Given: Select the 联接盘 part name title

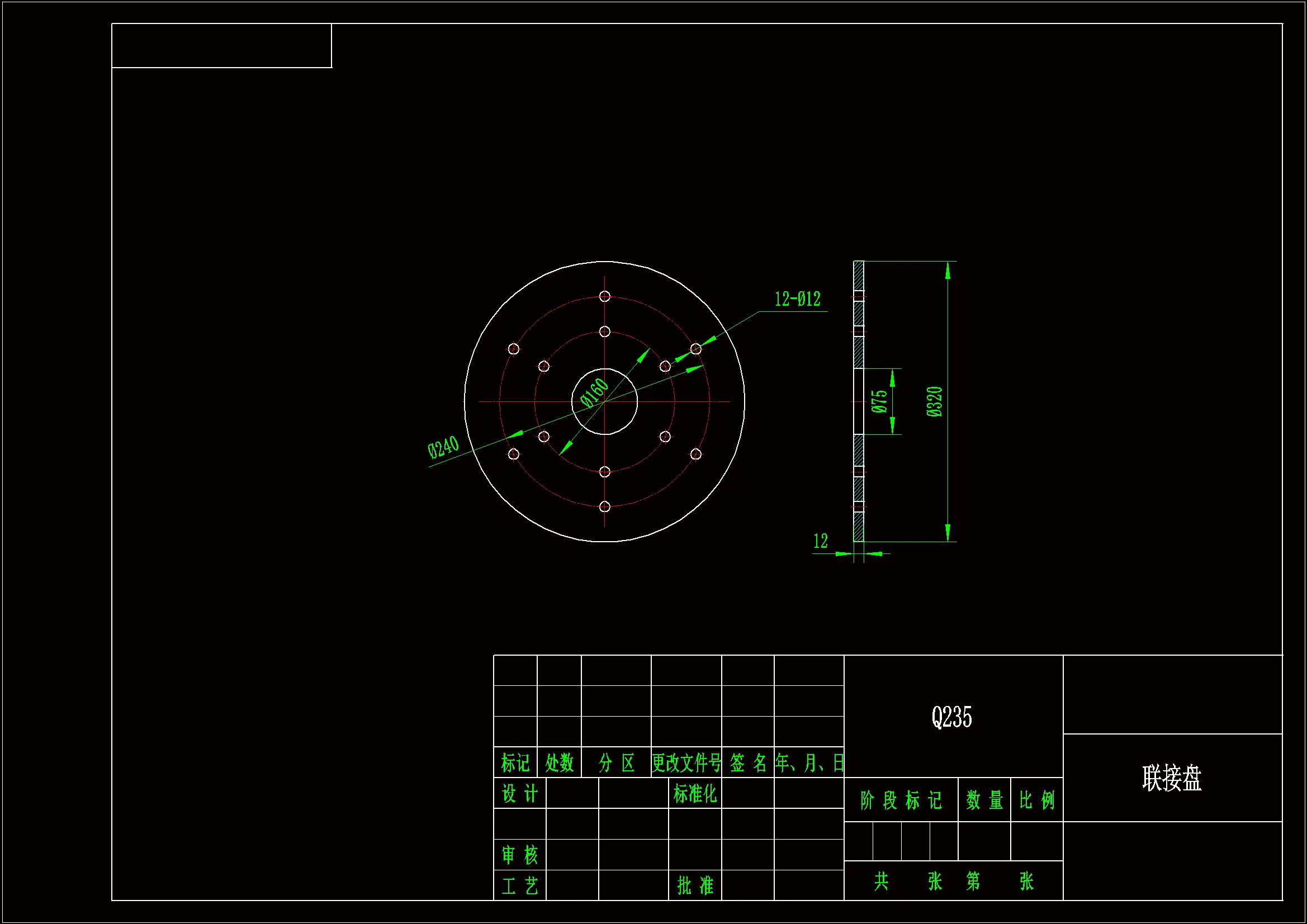Looking at the screenshot, I should [1172, 778].
